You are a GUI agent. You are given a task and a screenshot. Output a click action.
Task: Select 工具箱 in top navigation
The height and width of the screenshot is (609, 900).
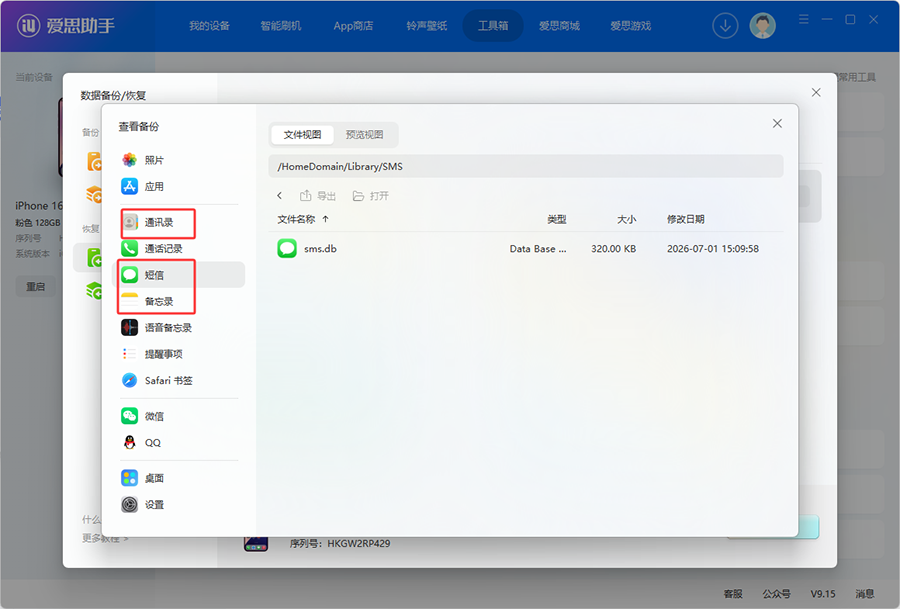493,26
